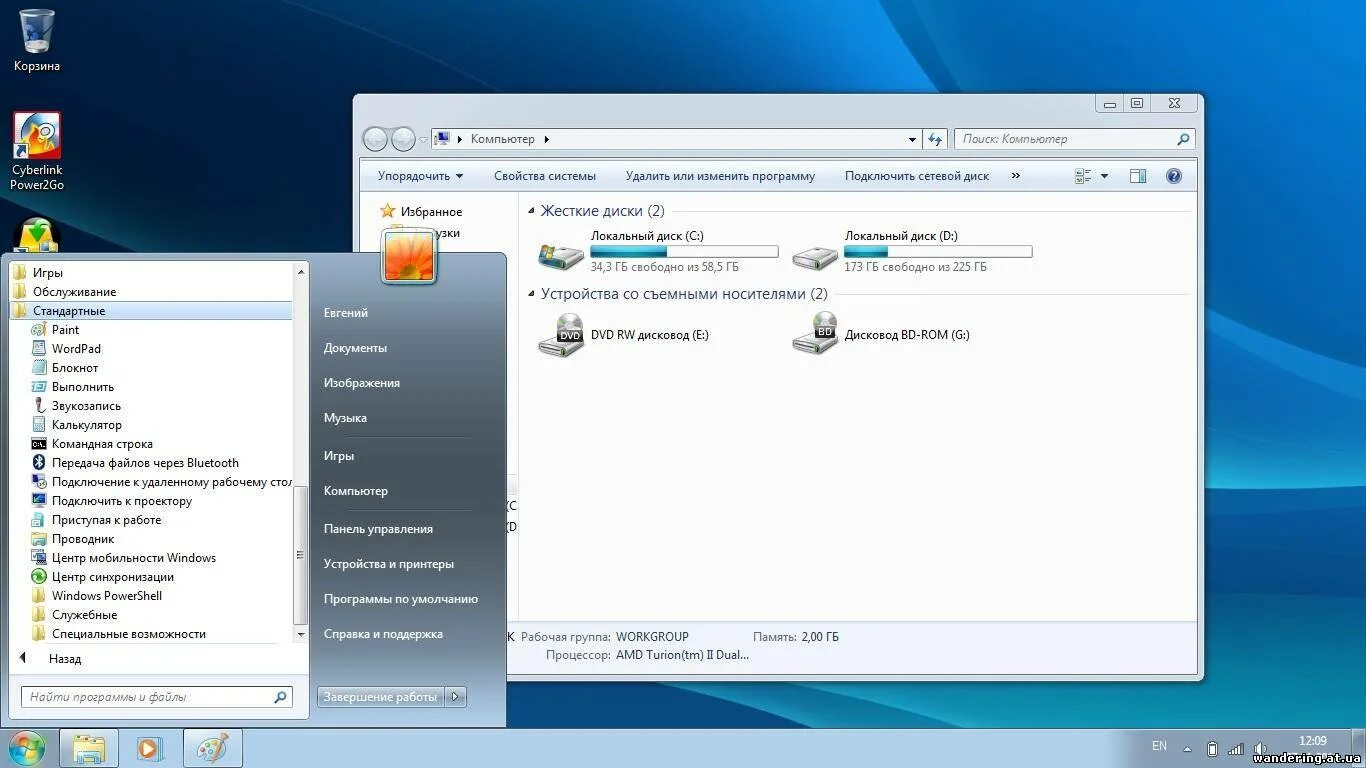The width and height of the screenshot is (1366, 768).
Task: Open Панель управления in Start menu
Action: (378, 528)
